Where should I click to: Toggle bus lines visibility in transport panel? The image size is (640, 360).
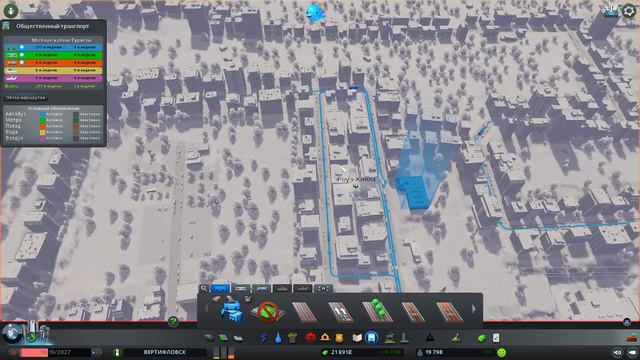point(22,47)
